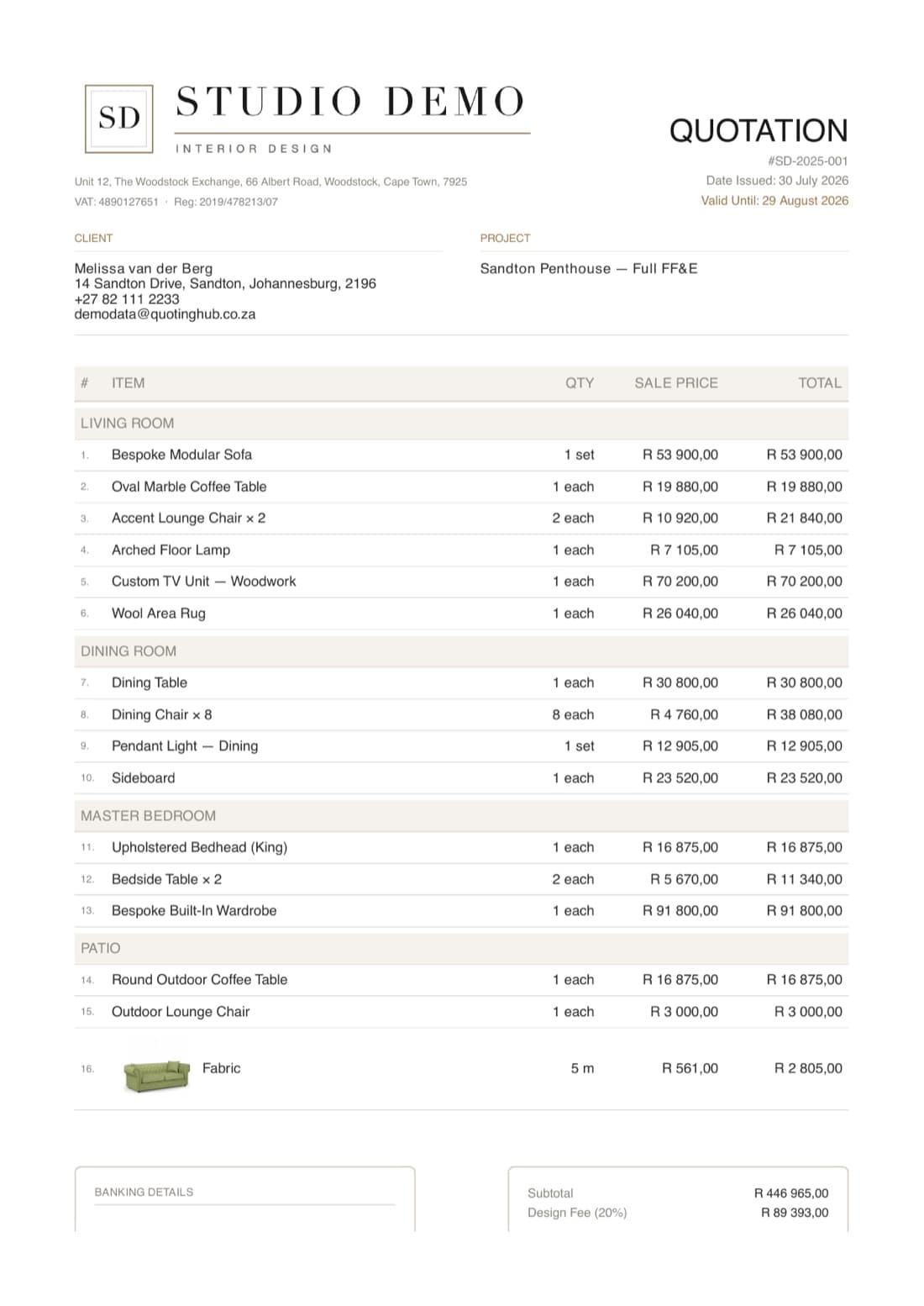Click Dining Chair quantity 8 each
Screen dimensions: 924x1306
coord(573,715)
